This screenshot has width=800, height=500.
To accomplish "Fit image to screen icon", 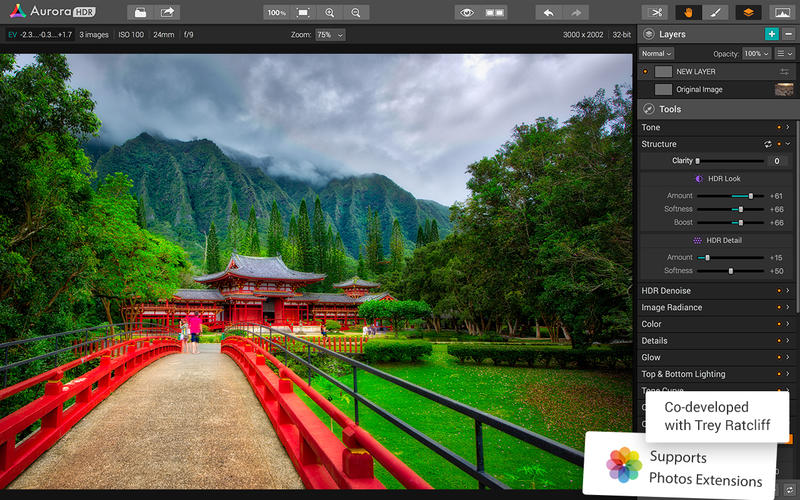I will [x=303, y=12].
